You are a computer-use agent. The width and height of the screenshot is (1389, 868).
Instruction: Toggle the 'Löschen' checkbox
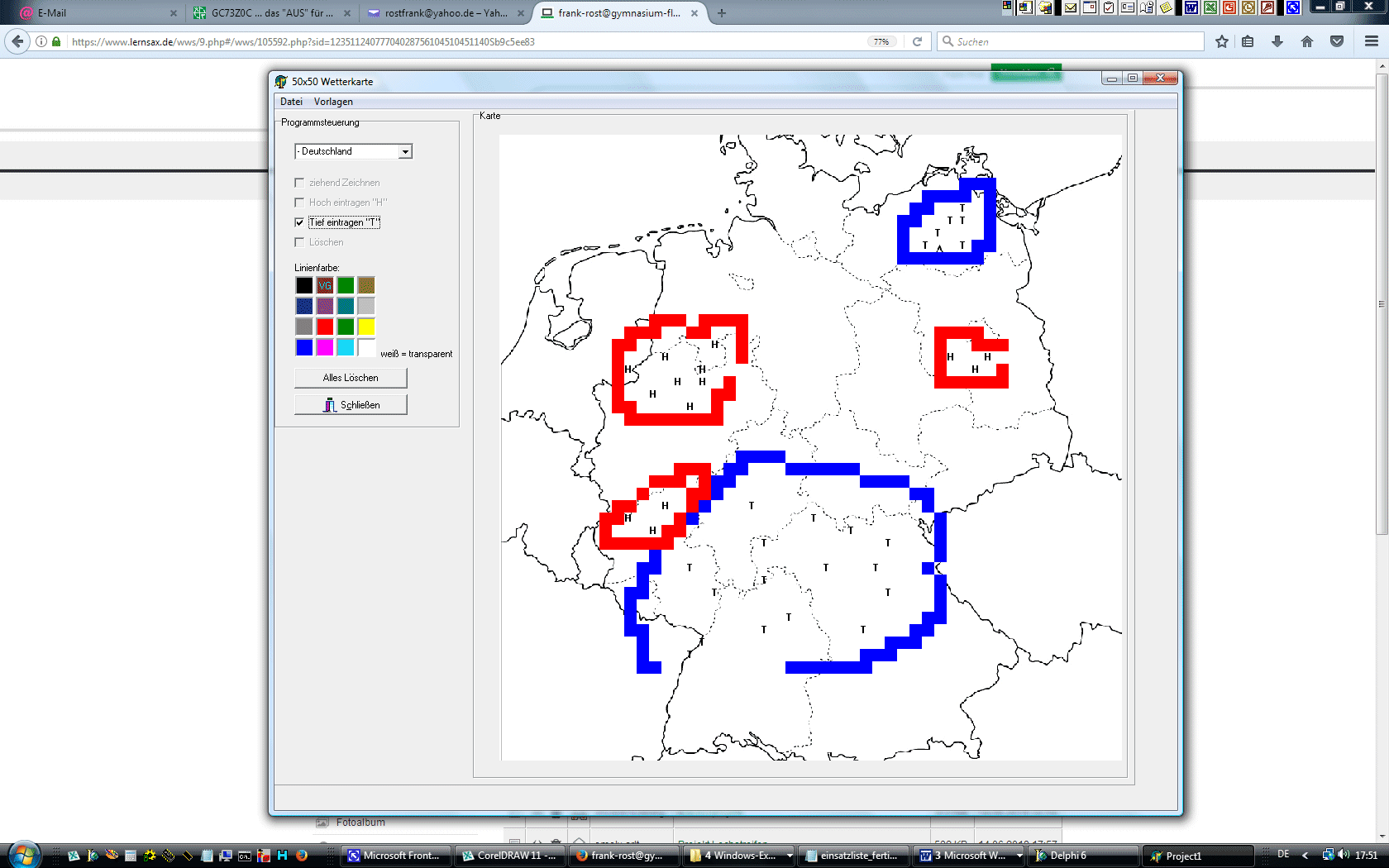click(299, 242)
